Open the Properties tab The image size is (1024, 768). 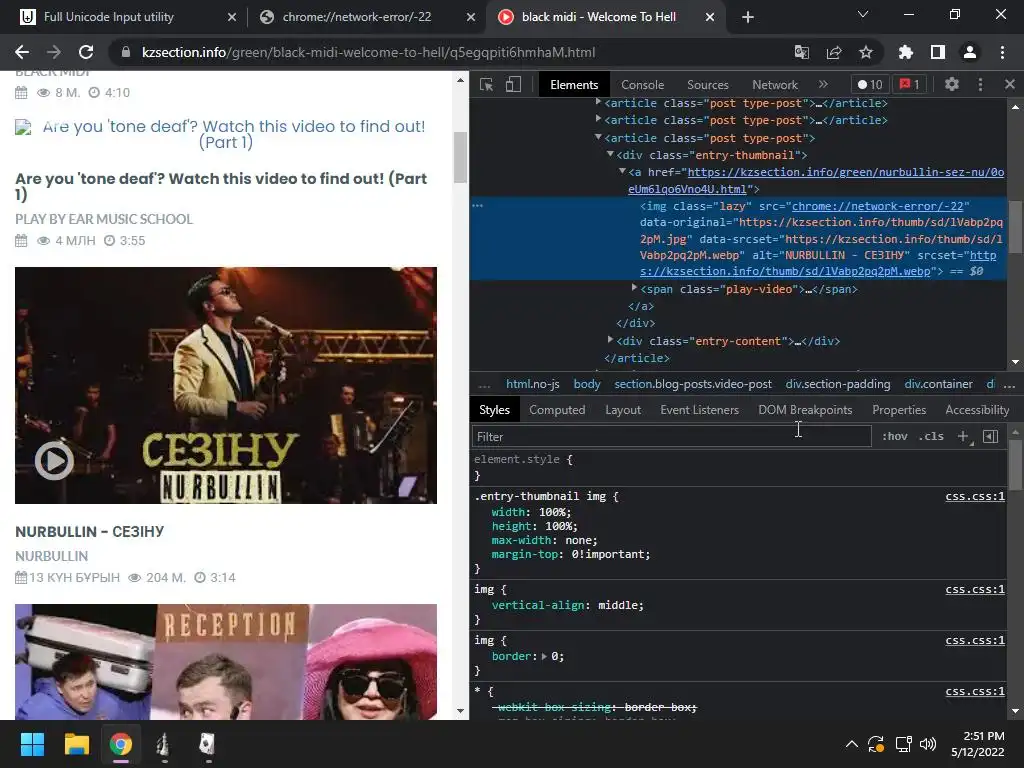pos(899,410)
